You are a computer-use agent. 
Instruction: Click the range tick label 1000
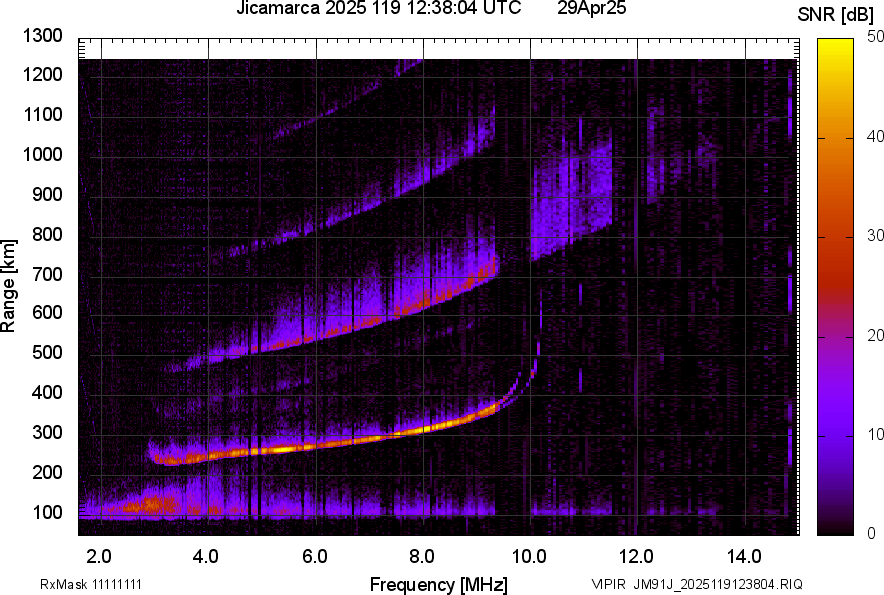pos(43,154)
